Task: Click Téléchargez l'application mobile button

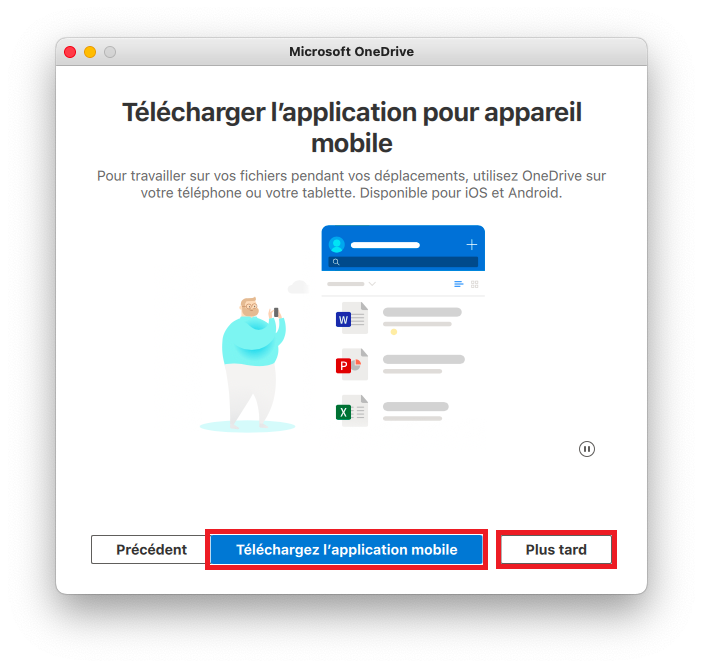Action: pyautogui.click(x=347, y=550)
